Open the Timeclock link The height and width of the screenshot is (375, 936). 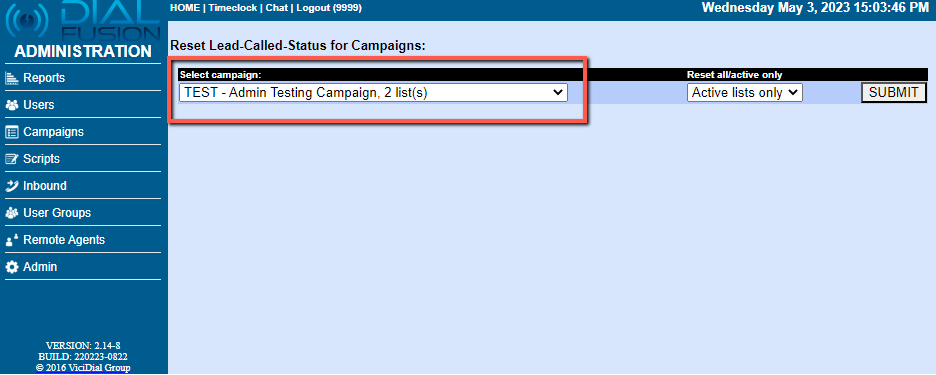pos(232,8)
